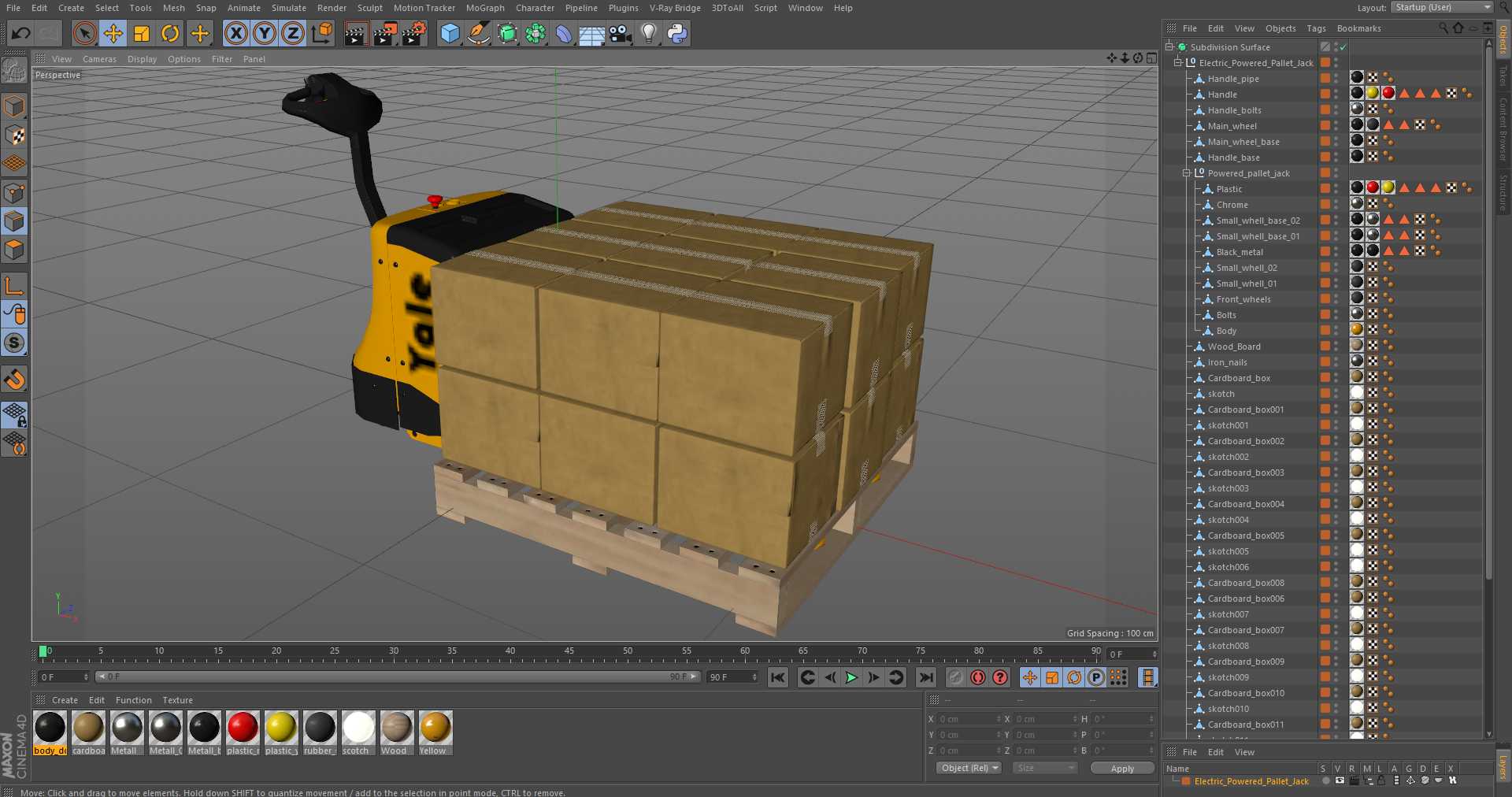The image size is (1512, 797).
Task: Click the Apply button
Action: (x=1122, y=768)
